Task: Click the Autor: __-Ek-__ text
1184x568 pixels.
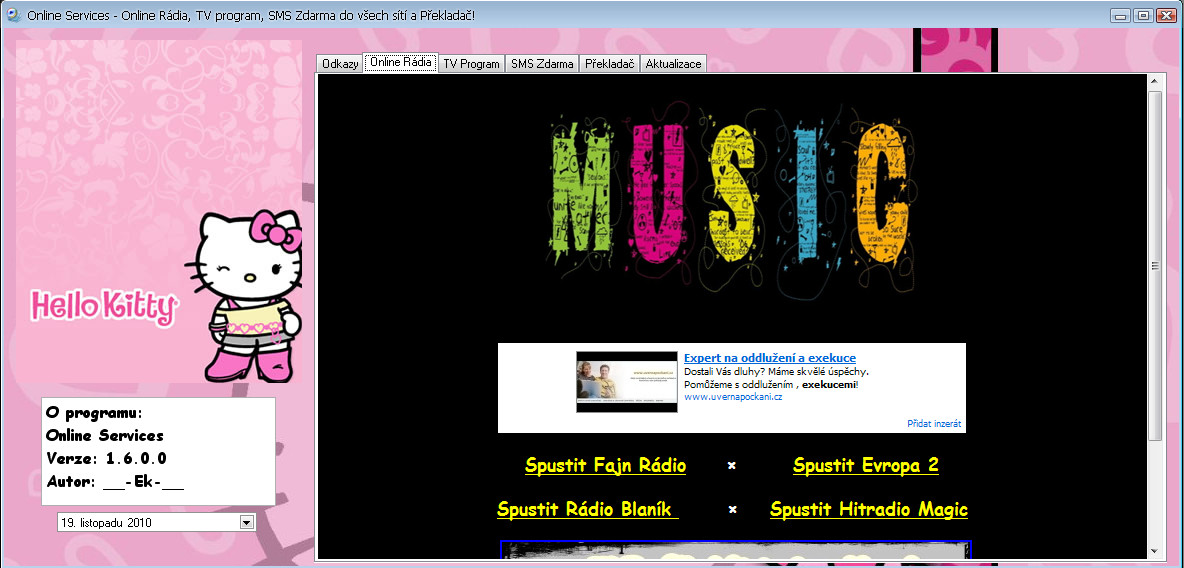Action: tap(115, 481)
